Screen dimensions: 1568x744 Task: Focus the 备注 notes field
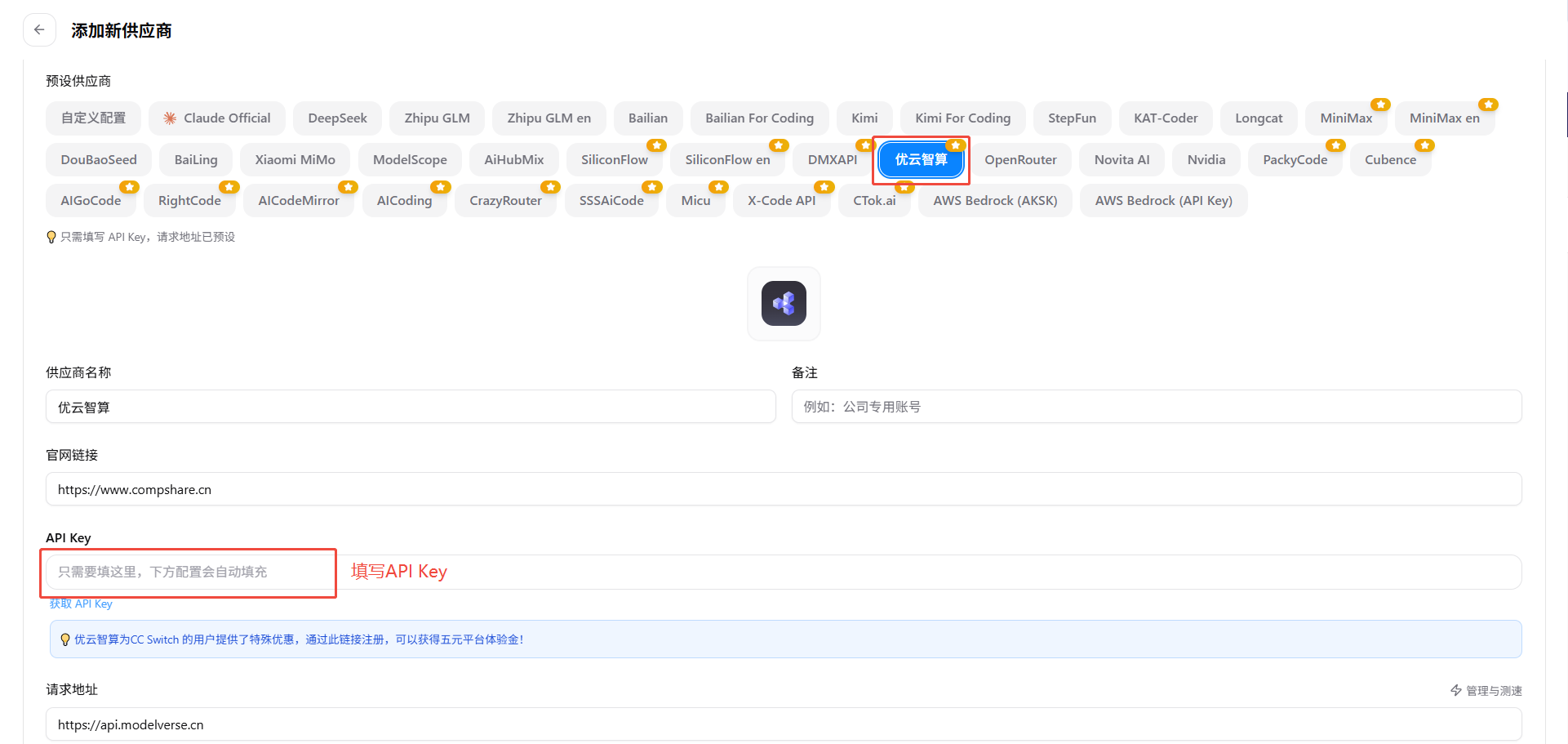pyautogui.click(x=1156, y=407)
